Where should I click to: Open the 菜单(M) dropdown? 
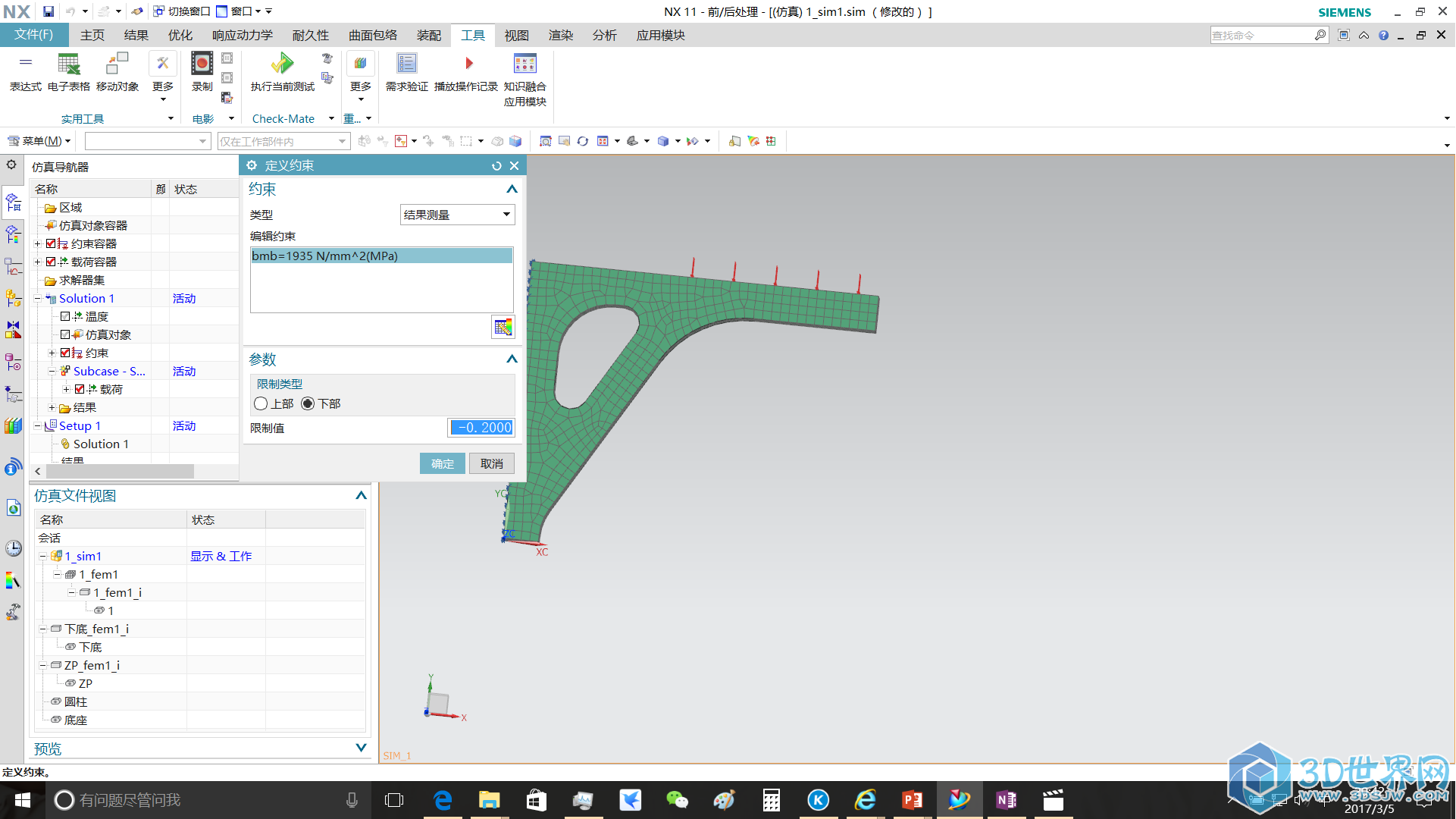(39, 141)
